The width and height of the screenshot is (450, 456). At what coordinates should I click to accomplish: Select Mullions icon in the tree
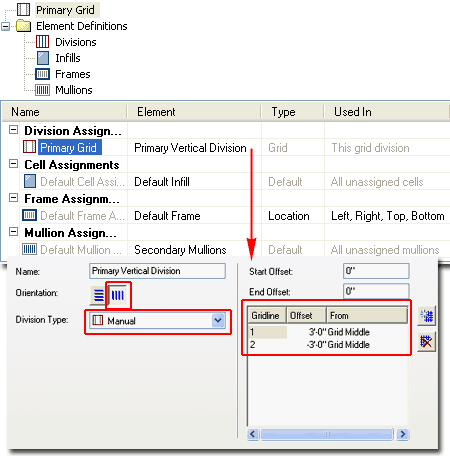click(43, 90)
